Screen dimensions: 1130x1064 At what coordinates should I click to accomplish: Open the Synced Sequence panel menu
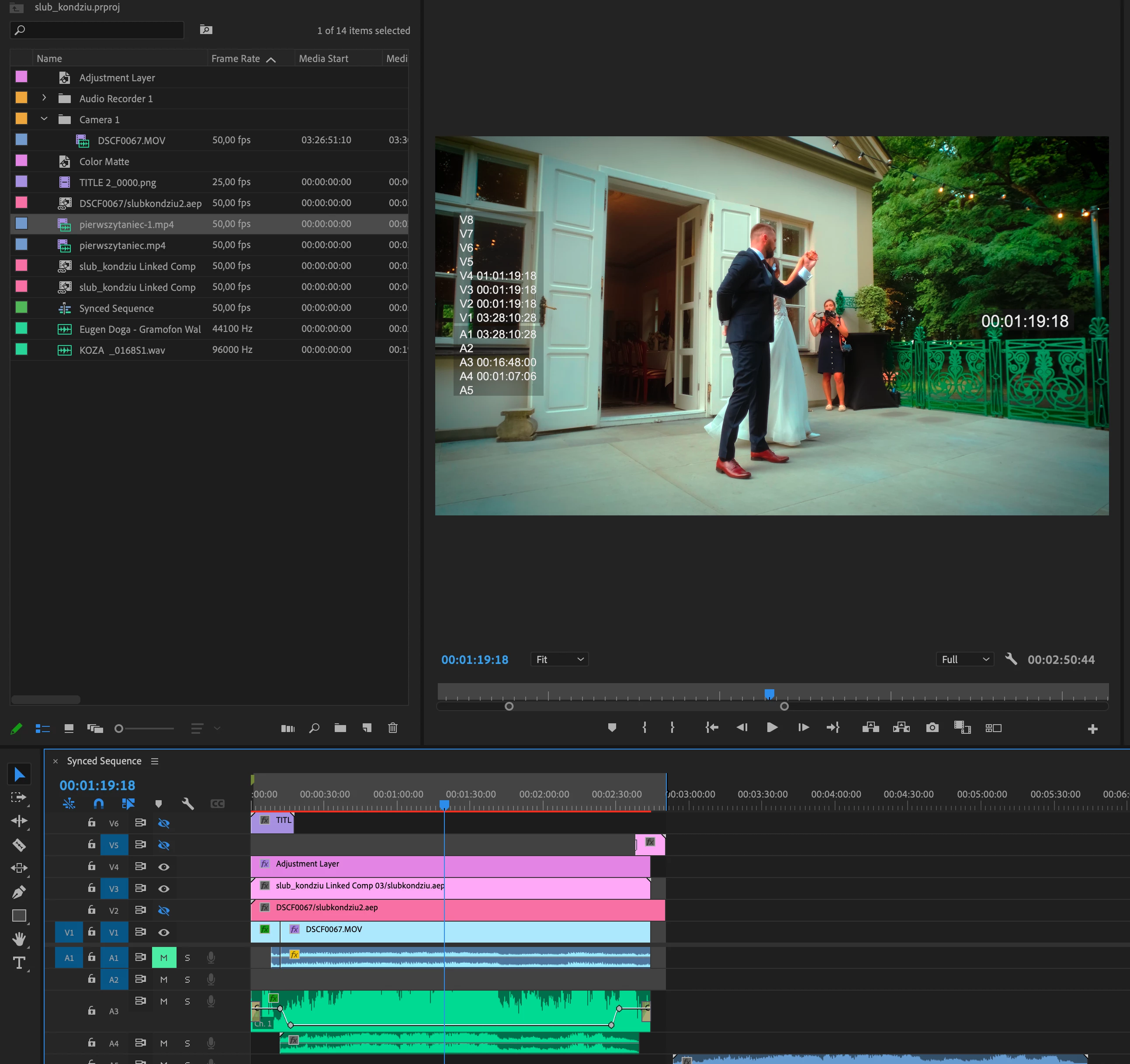[x=155, y=761]
